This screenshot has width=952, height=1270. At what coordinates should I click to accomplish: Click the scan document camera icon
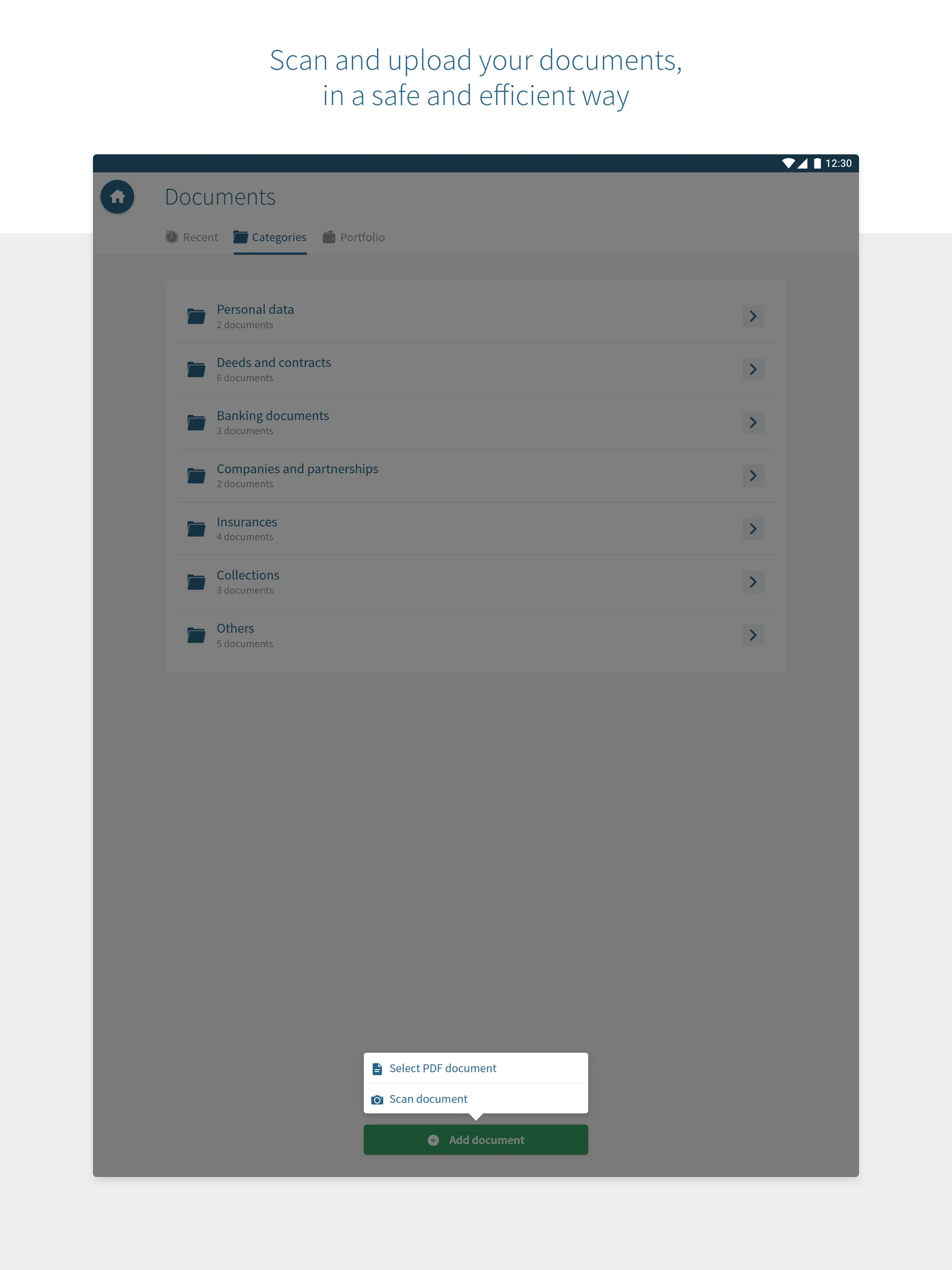coord(378,1098)
